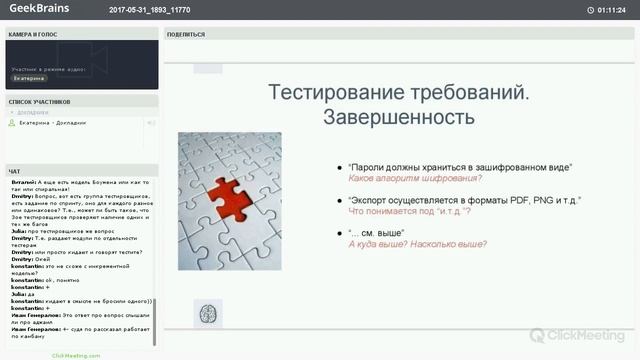Click the Екатерина name badge in video panel
The image size is (640, 360).
tap(29, 78)
